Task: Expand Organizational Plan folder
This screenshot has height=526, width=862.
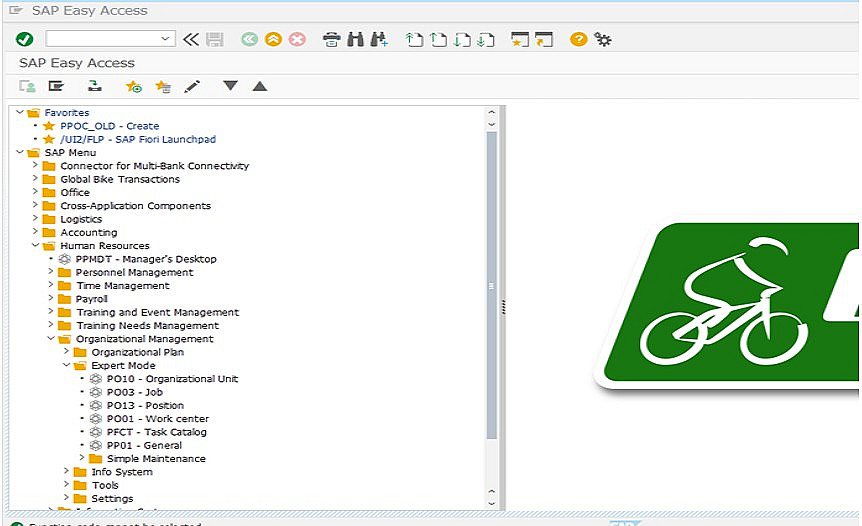Action: (66, 351)
